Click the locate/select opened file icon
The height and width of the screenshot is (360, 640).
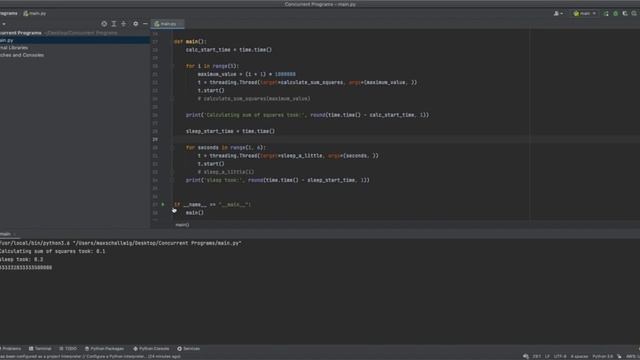coord(104,24)
